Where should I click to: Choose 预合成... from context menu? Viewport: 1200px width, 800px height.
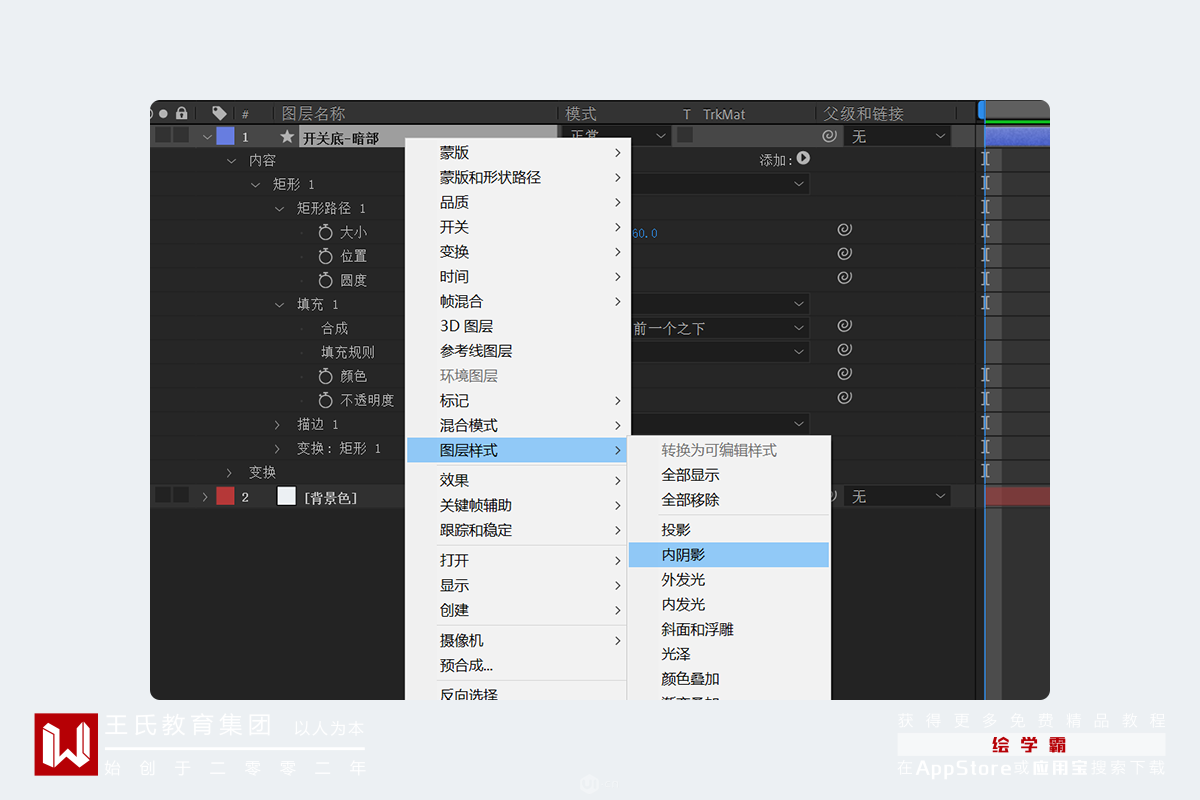[518, 665]
